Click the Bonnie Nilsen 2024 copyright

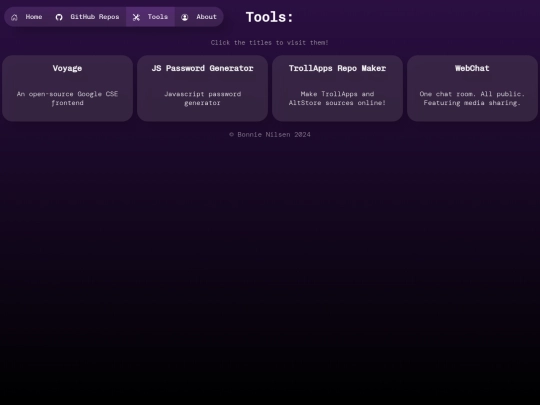[270, 135]
